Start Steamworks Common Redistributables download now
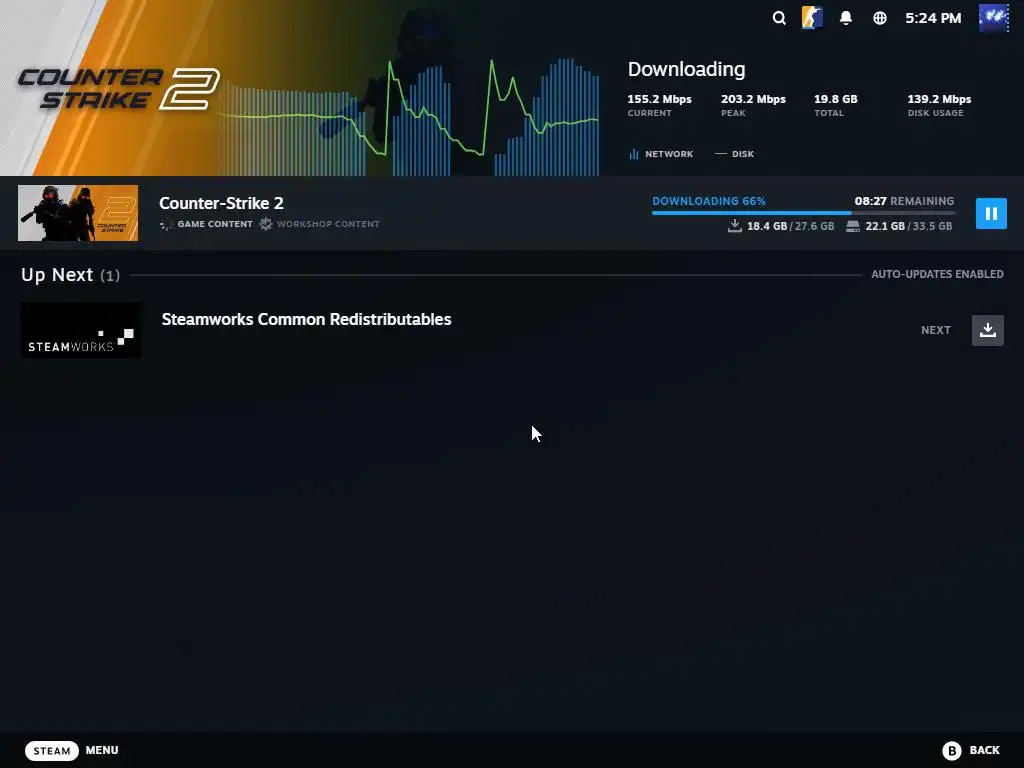1024x768 pixels. coord(987,330)
